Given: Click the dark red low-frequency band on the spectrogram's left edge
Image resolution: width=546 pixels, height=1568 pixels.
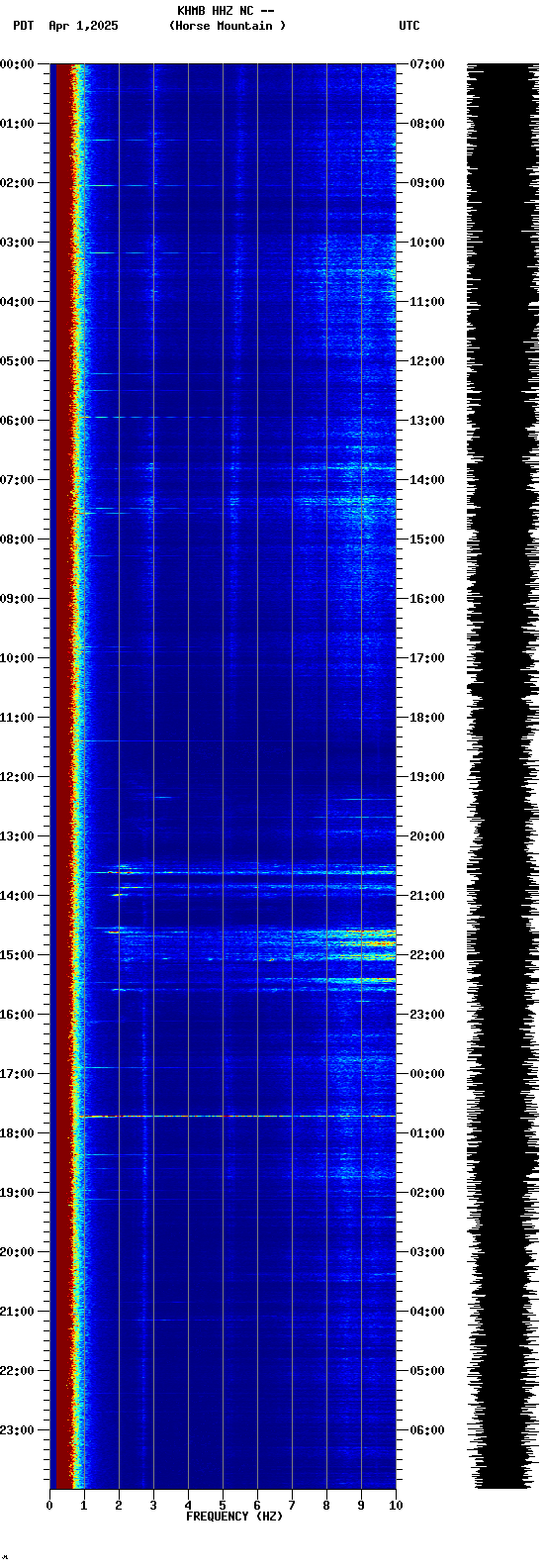Looking at the screenshot, I should [62, 776].
